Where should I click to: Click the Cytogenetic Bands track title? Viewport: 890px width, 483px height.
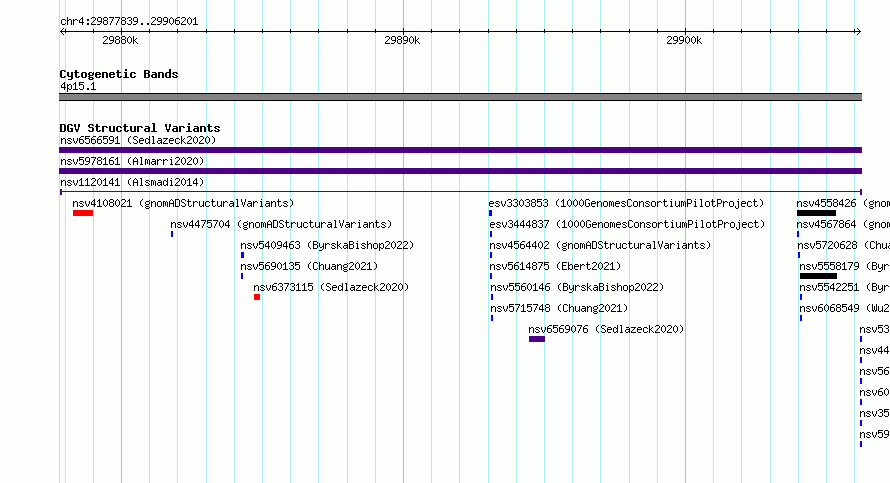119,74
